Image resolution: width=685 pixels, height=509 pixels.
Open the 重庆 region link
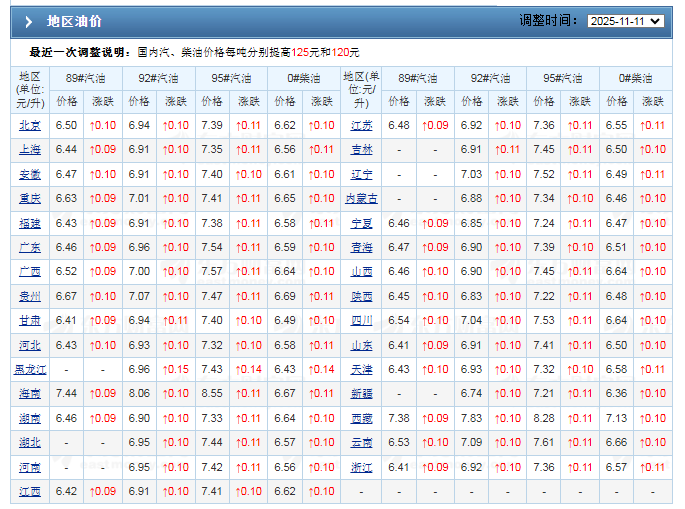[30, 198]
